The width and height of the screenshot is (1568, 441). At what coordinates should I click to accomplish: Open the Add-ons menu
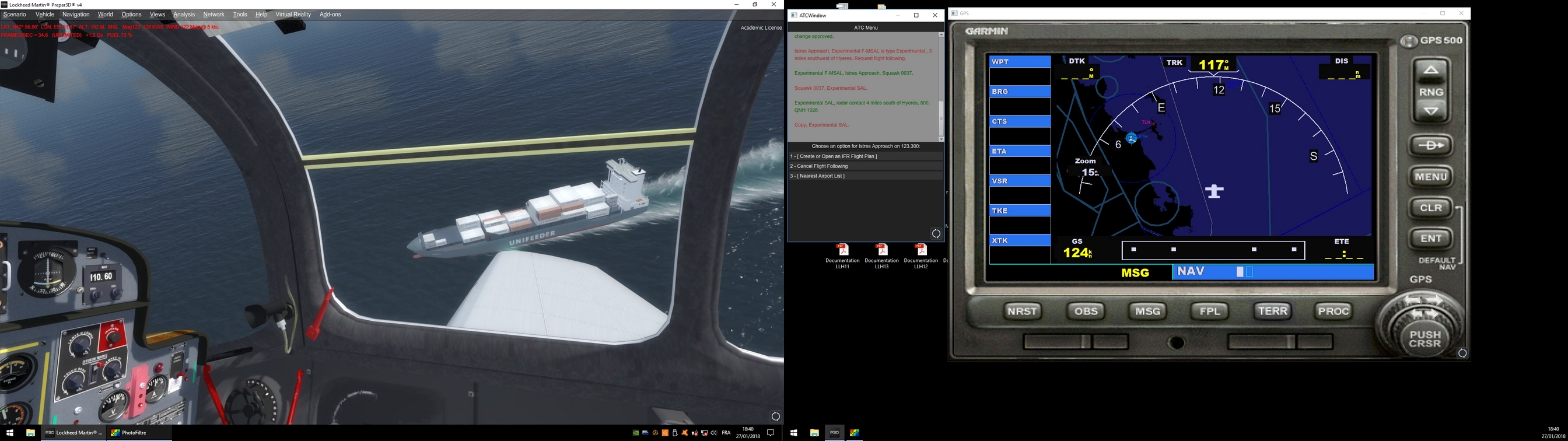(x=331, y=15)
